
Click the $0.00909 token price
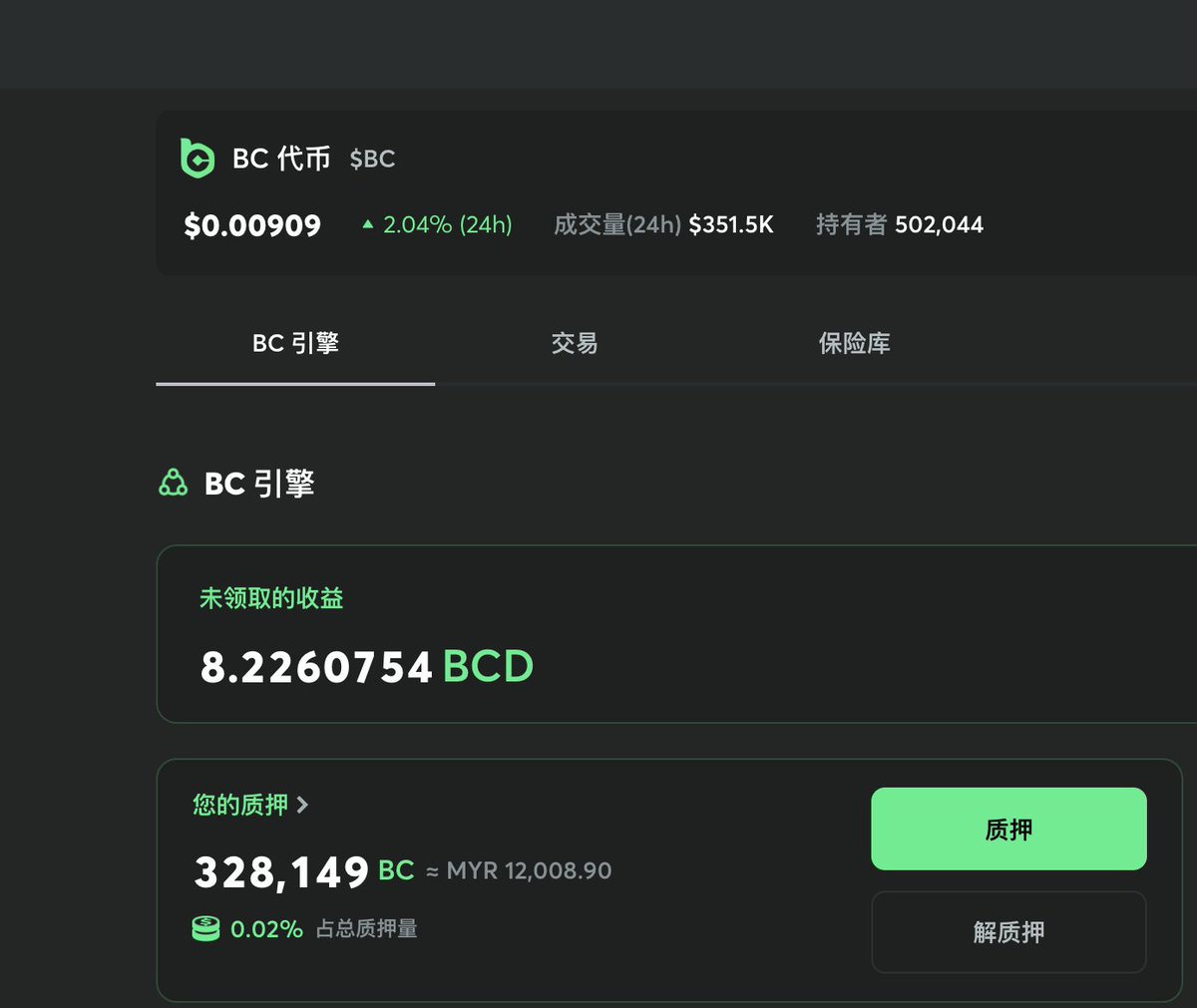[x=252, y=225]
